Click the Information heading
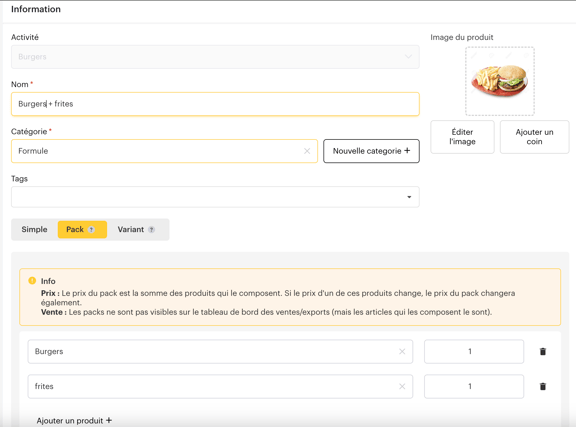This screenshot has width=576, height=427. point(36,9)
